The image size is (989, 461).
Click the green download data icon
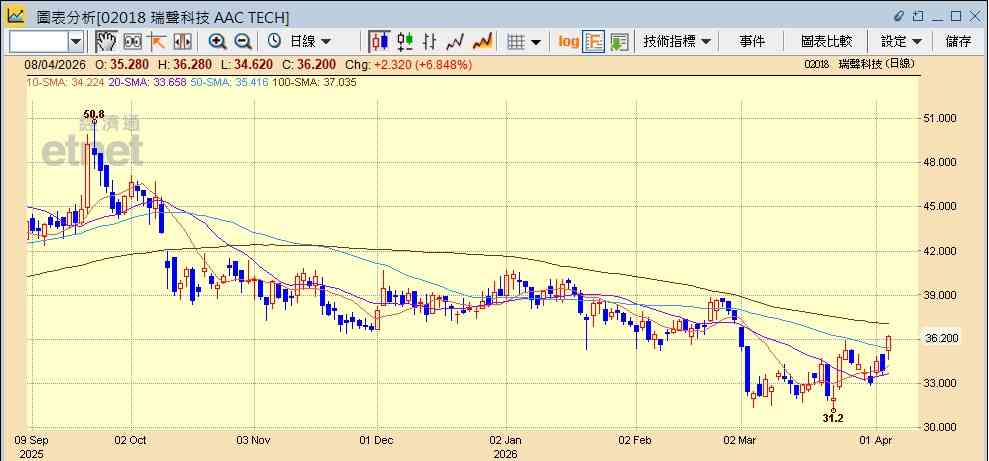click(619, 42)
